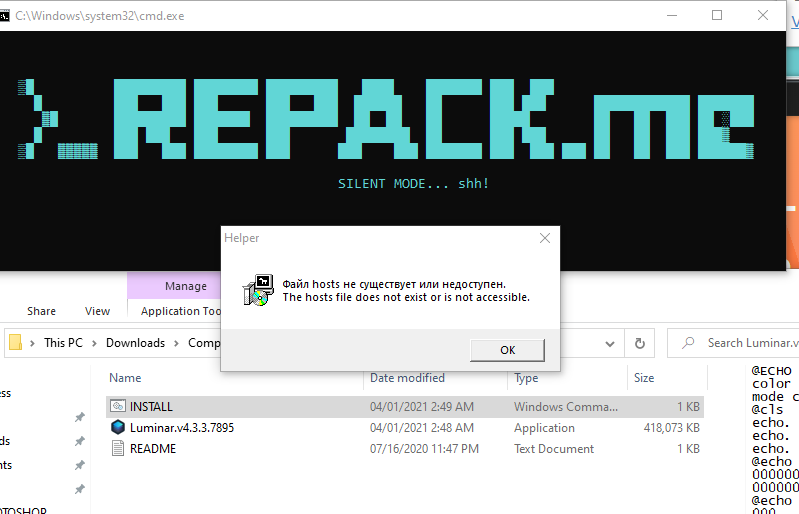Click first pin icon in navigation pane

[79, 417]
